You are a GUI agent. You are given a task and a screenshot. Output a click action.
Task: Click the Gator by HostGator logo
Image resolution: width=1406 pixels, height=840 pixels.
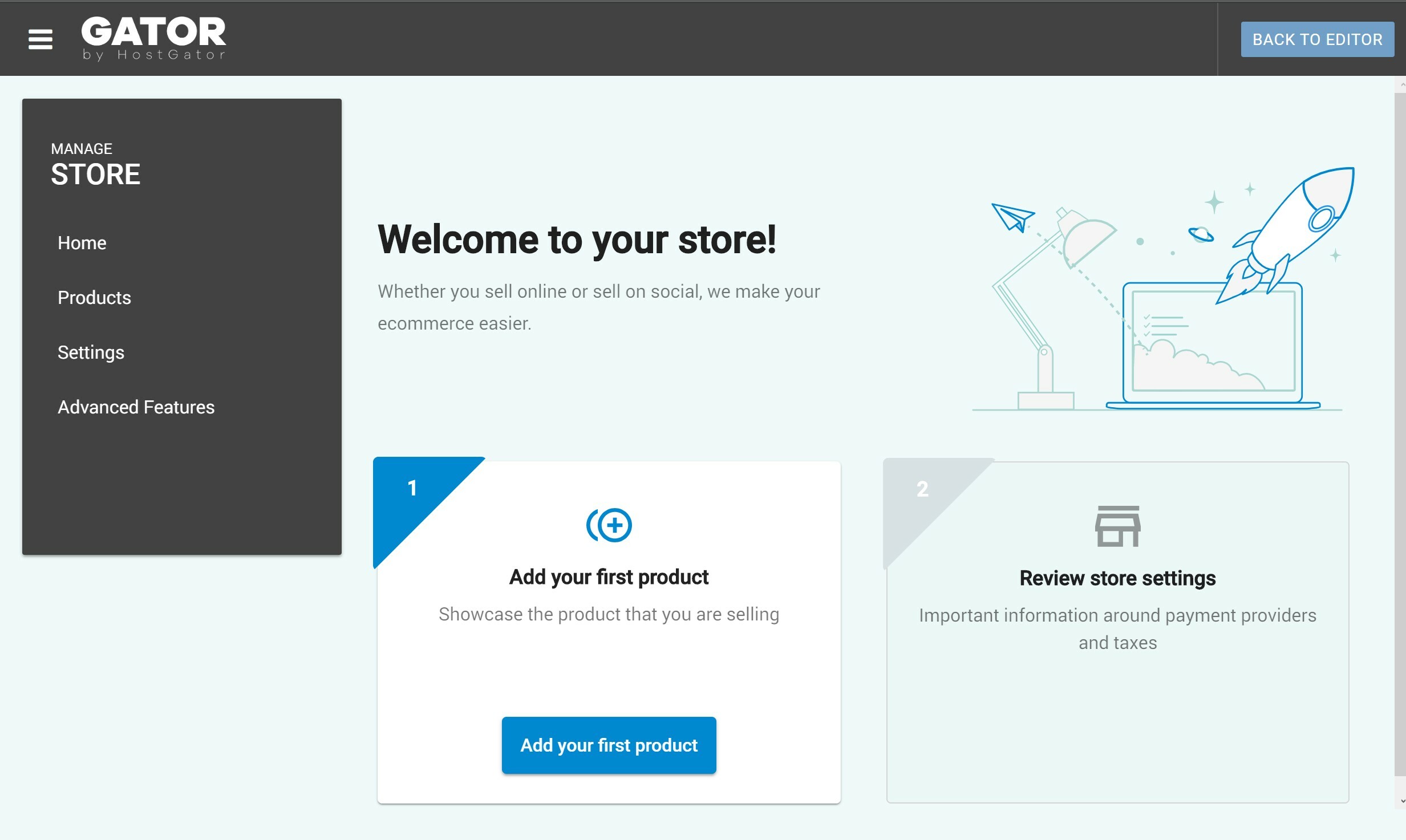(x=153, y=38)
